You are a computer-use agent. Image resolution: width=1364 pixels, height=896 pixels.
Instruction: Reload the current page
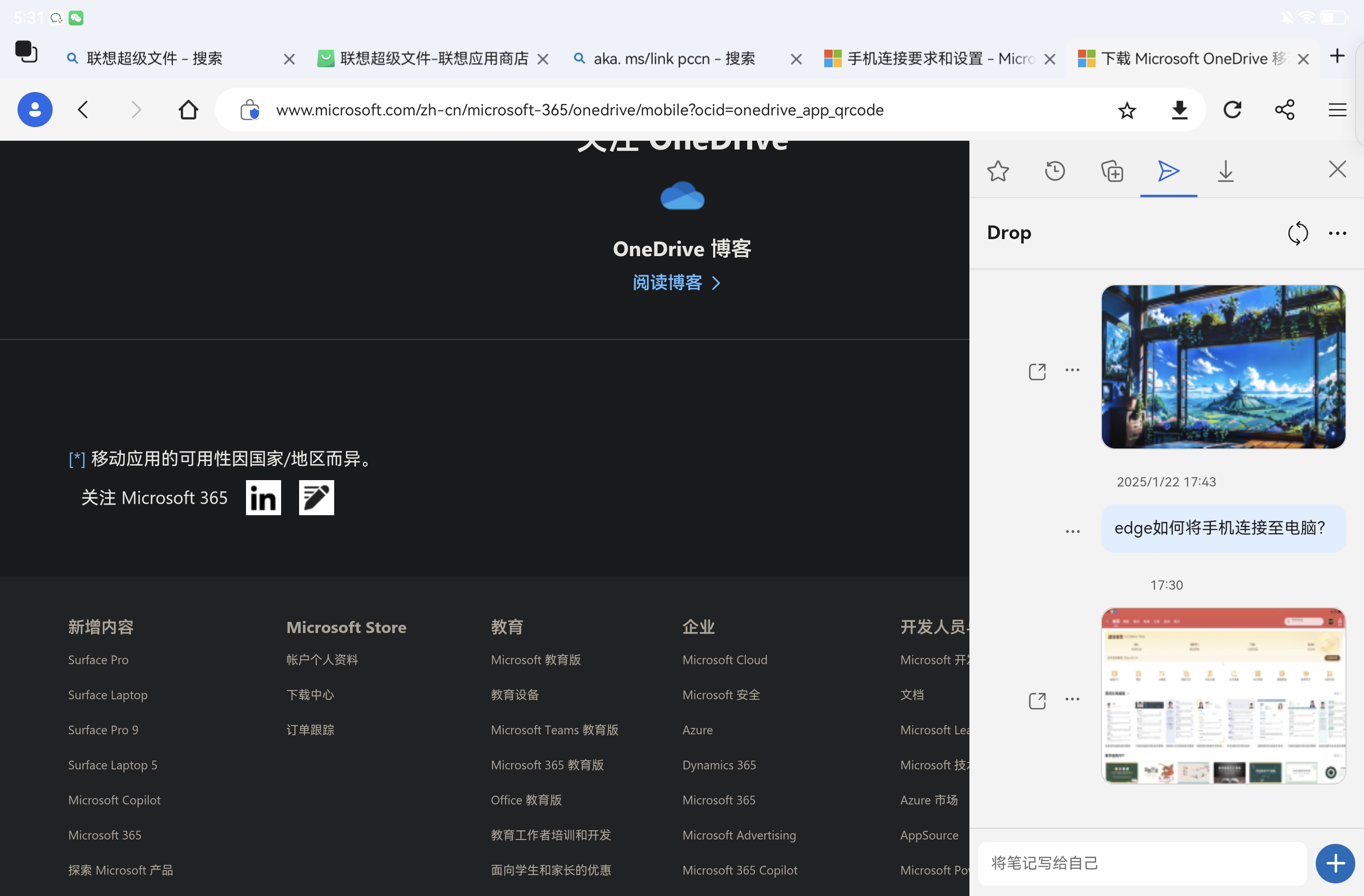click(1232, 110)
